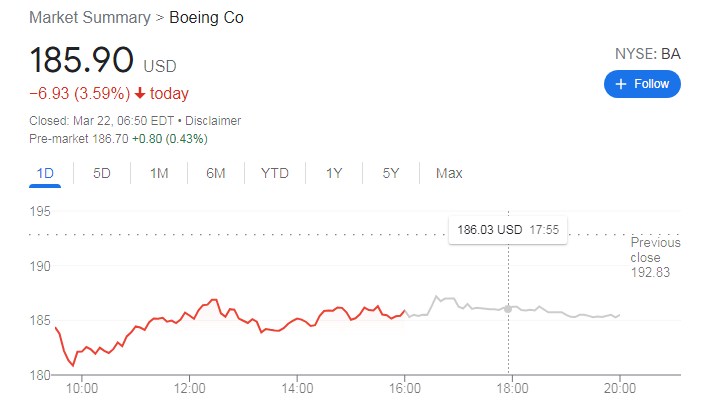Click the gray dot marker on chart
Screen dimensions: 713x416
pyautogui.click(x=507, y=309)
